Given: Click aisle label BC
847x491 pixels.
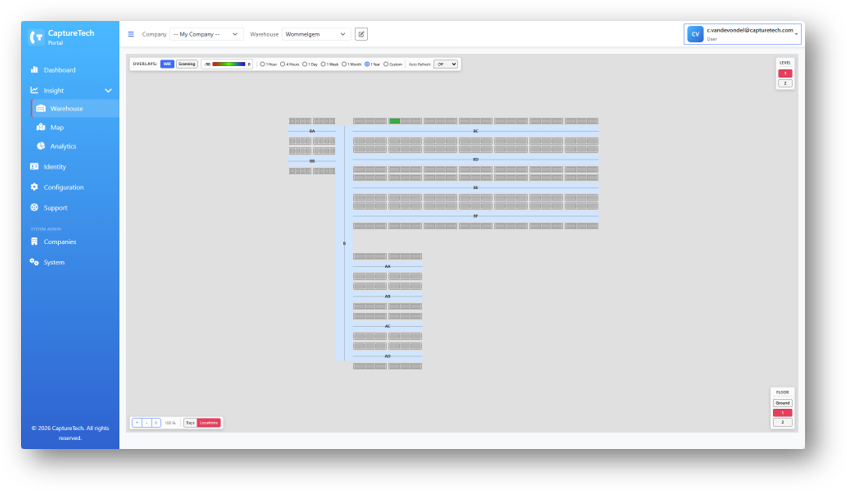Looking at the screenshot, I should pos(475,131).
